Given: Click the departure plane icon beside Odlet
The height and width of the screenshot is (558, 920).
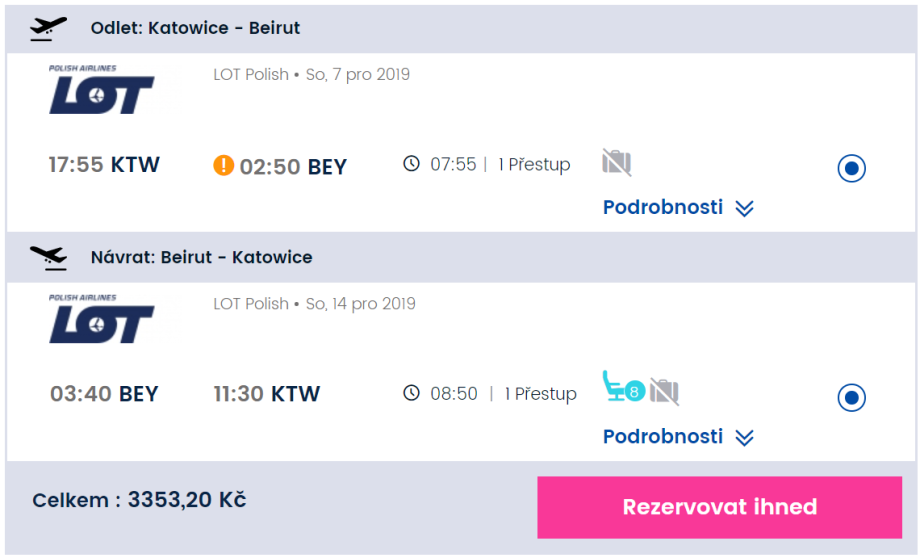Looking at the screenshot, I should pos(48,28).
